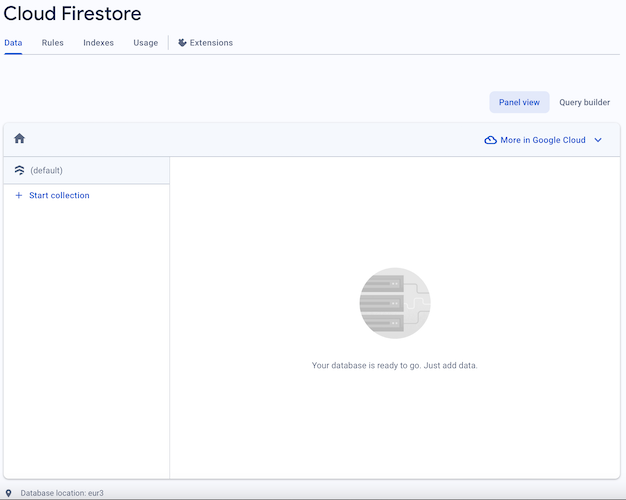626x500 pixels.
Task: Click the Start collection link
Action: [59, 195]
